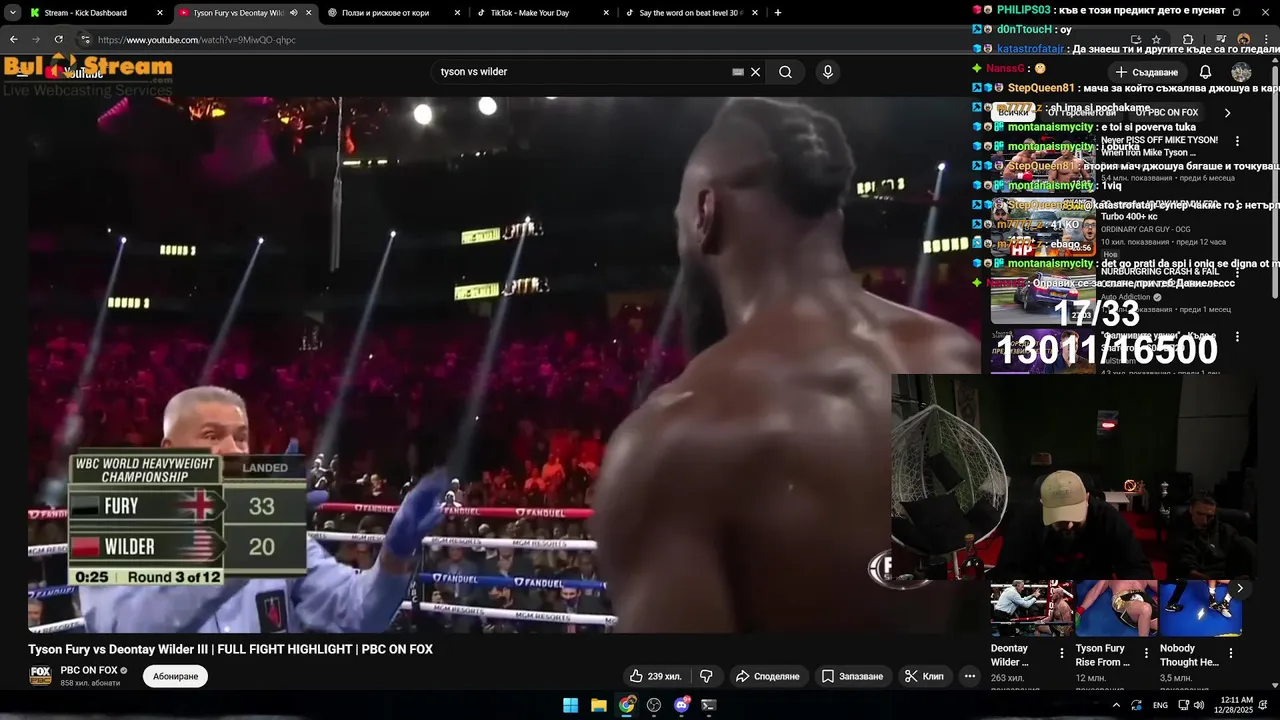Screen dimensions: 1280x720
Task: Open the tab search dropdown in Chrome
Action: (x=12, y=13)
